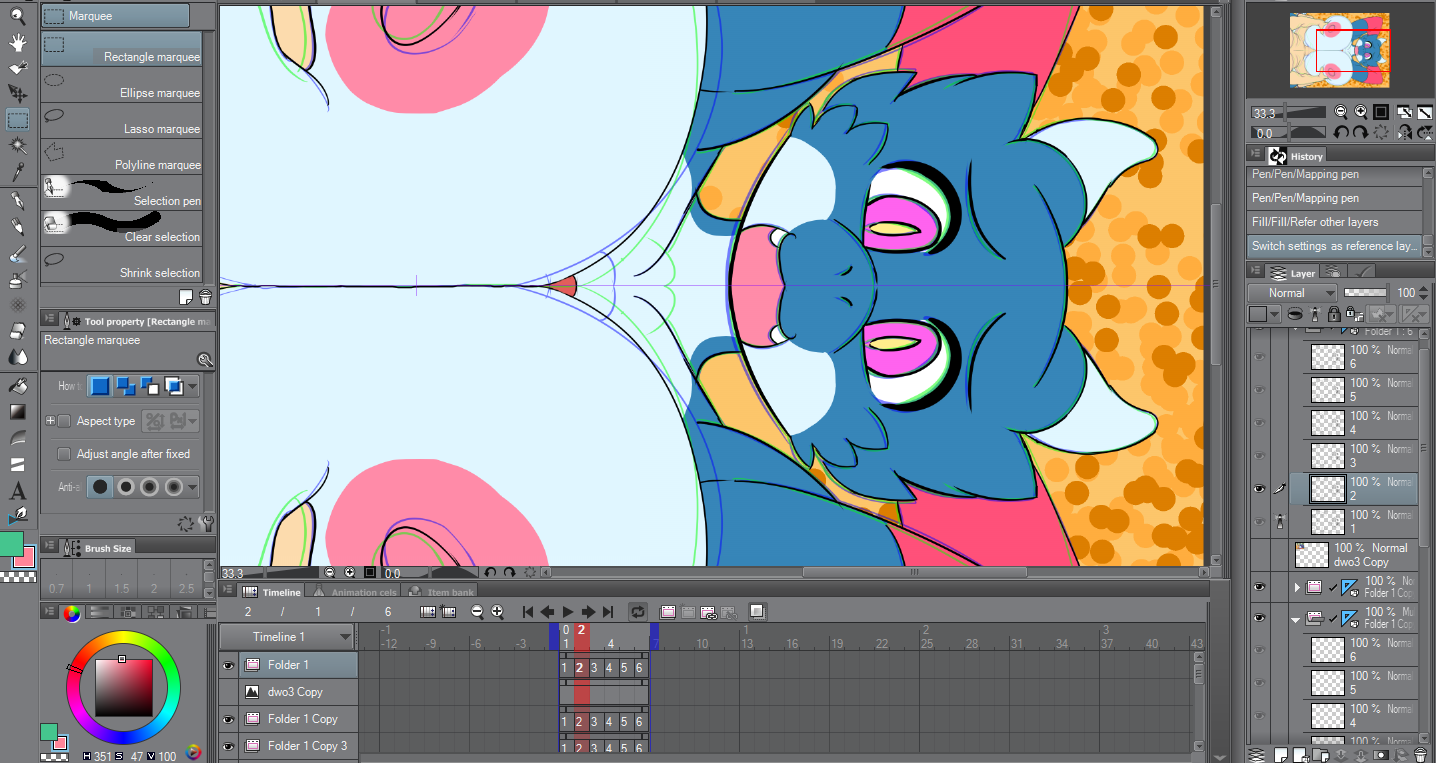Open the Timeline 1 dropdown
The image size is (1436, 763).
click(345, 637)
